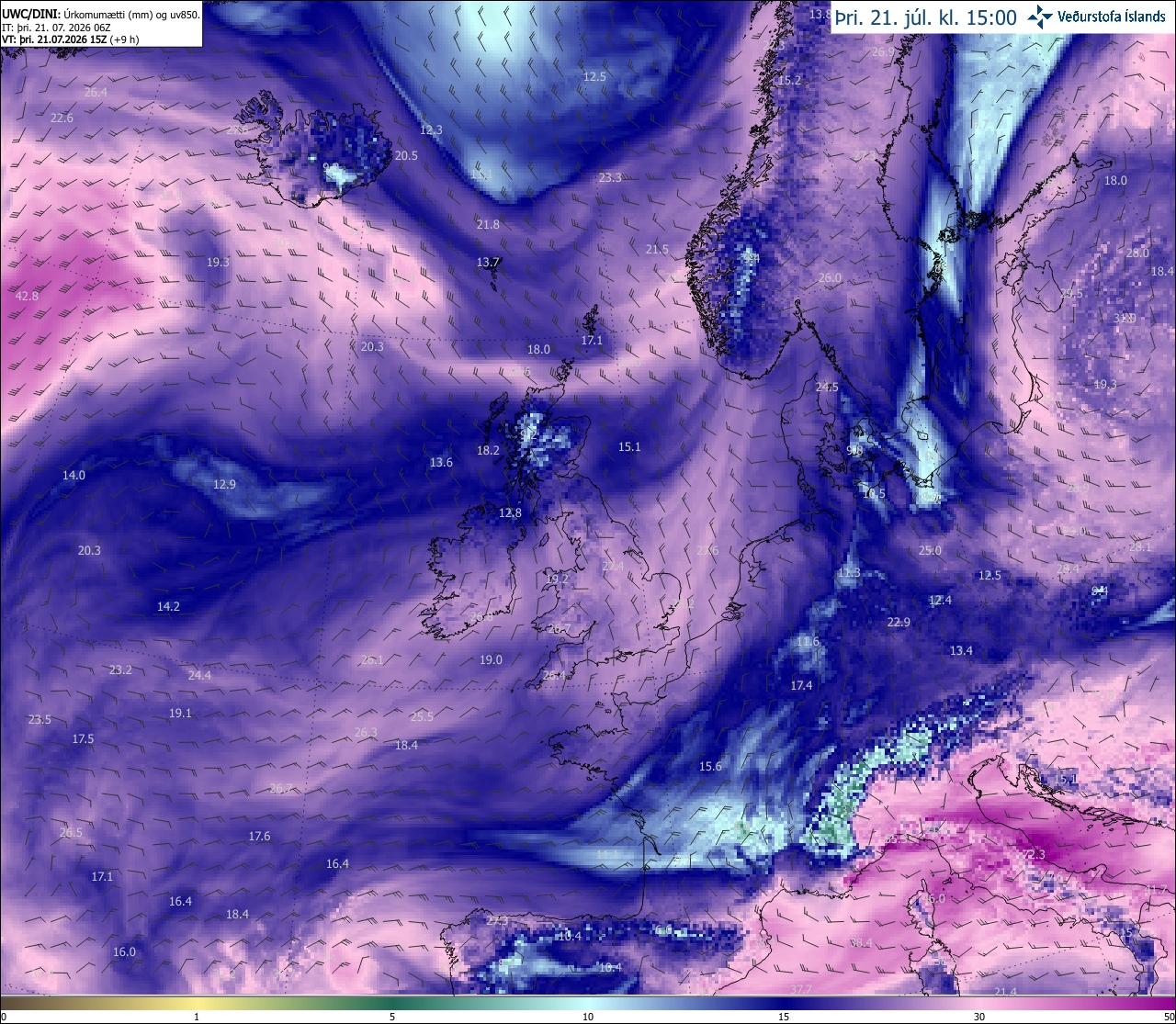
Task: Click the 13.7 value label near the Faroes
Action: [488, 262]
